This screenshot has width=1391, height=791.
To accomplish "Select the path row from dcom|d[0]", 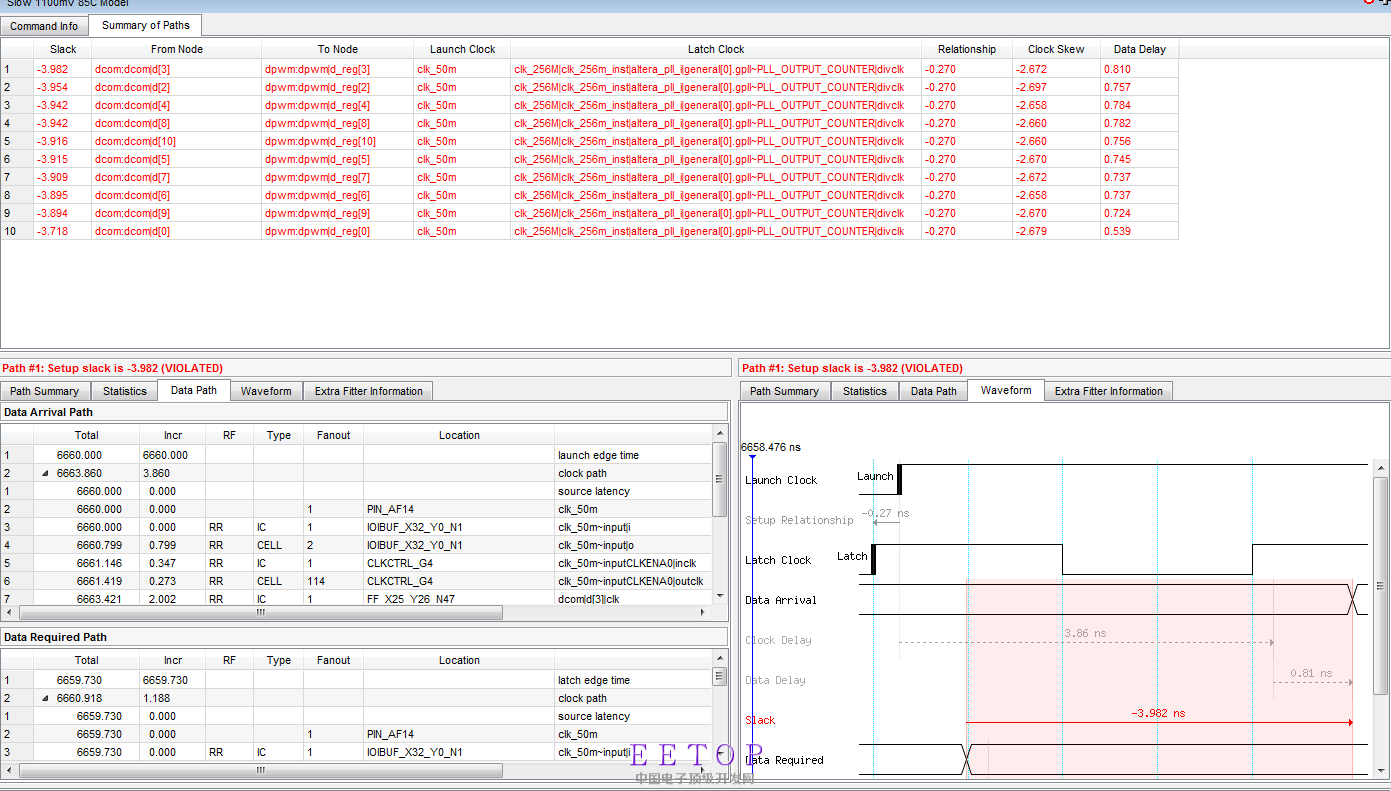I will (132, 231).
